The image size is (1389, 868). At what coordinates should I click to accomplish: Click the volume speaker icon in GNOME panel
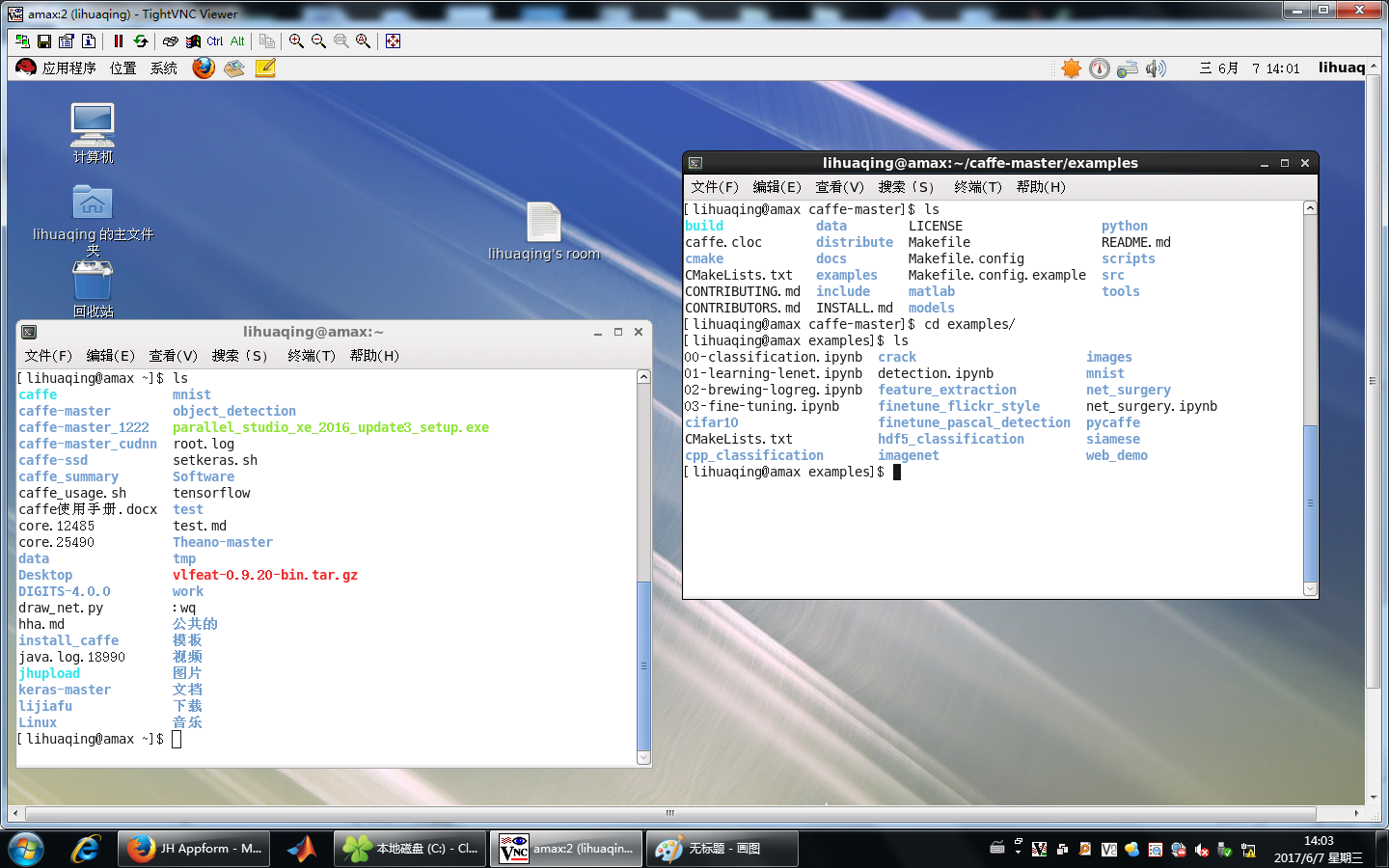point(1156,68)
